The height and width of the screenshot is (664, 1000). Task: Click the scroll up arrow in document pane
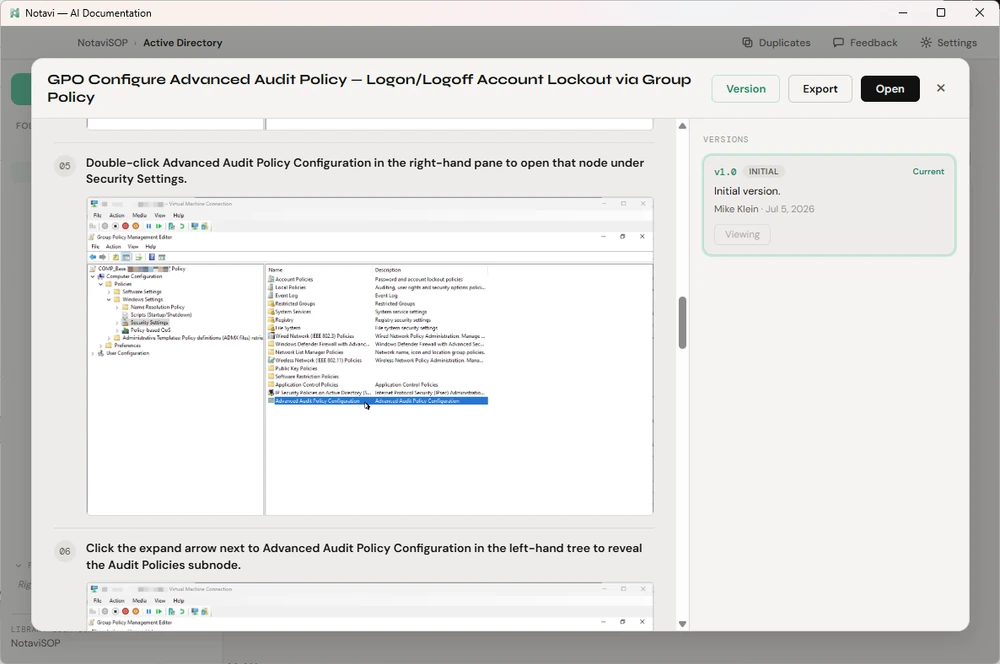pos(682,126)
